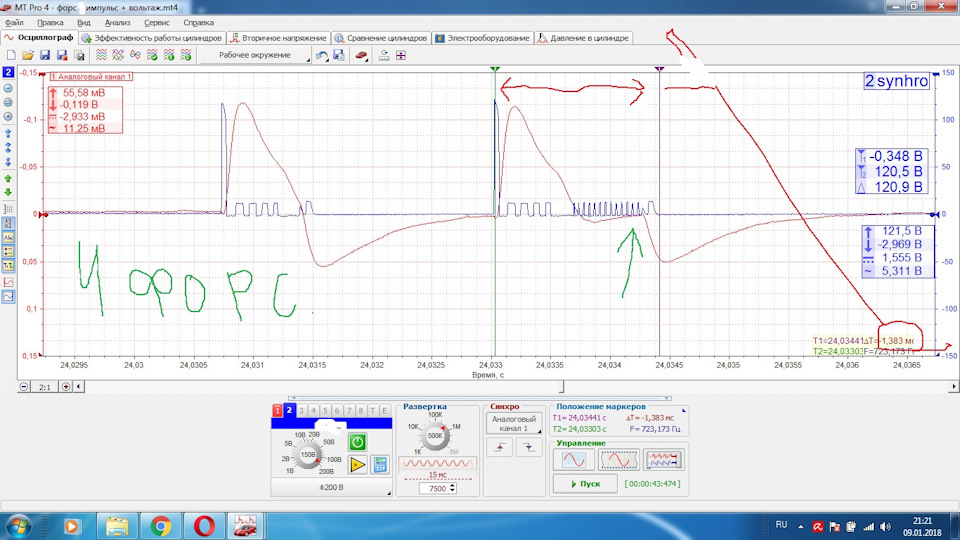Toggle the green channel power button

358,442
